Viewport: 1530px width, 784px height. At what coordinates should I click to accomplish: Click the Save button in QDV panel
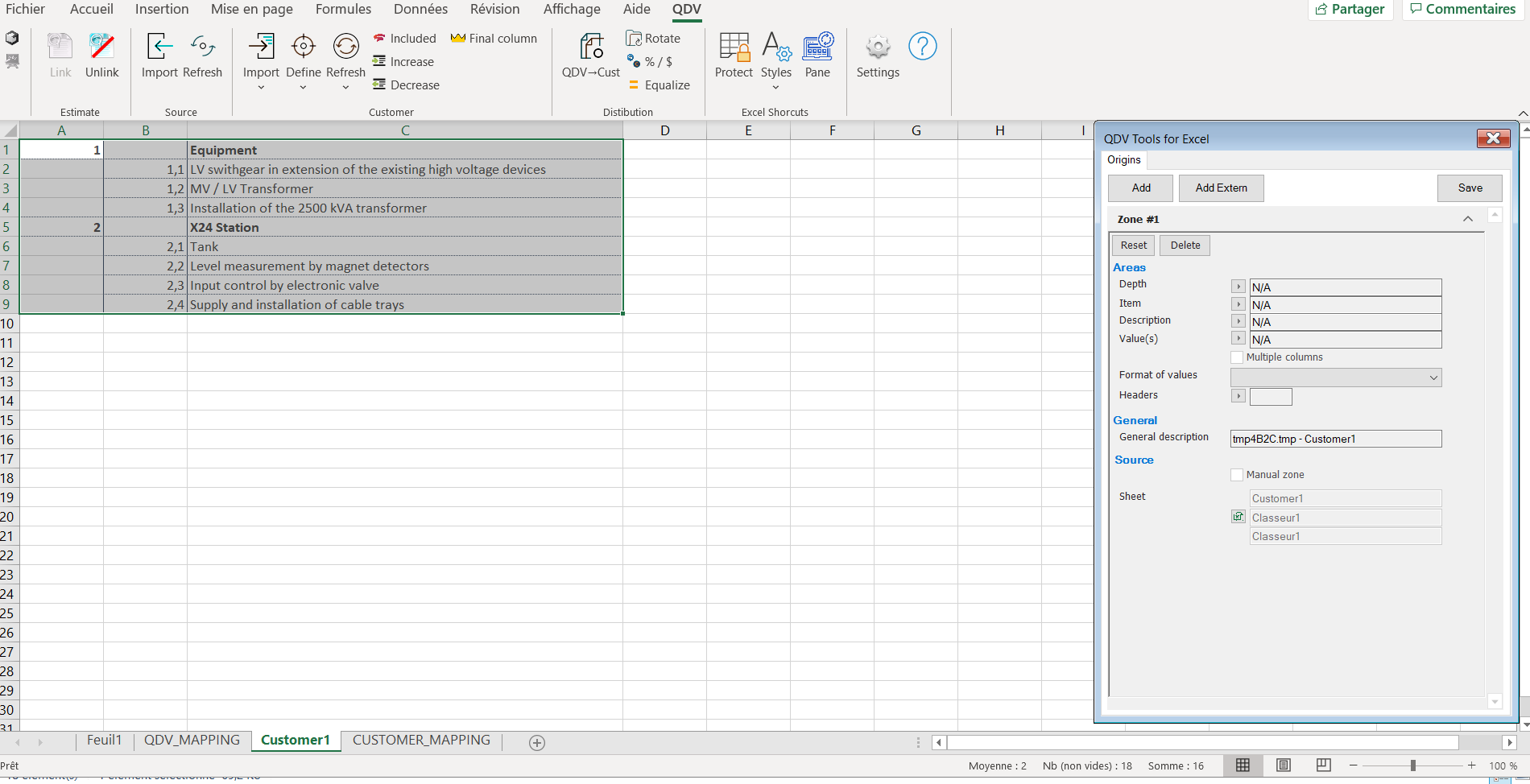pyautogui.click(x=1470, y=188)
